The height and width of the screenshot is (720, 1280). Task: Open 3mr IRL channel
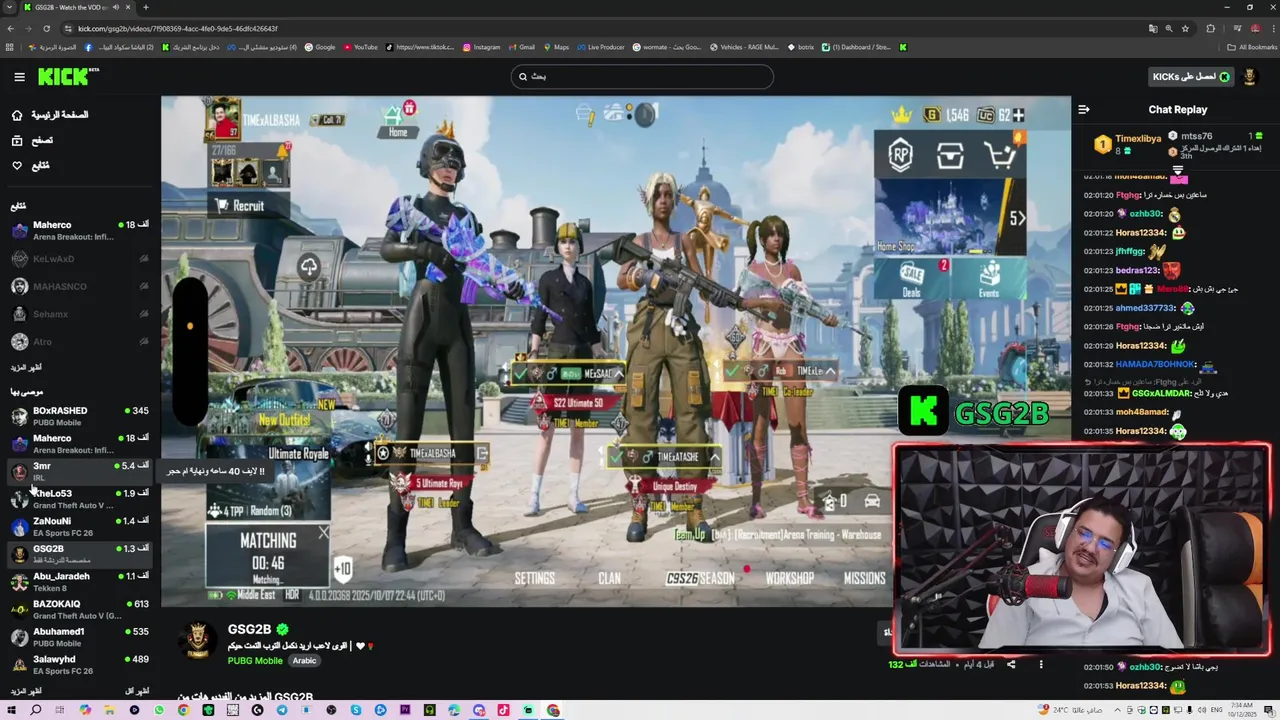[x=80, y=471]
